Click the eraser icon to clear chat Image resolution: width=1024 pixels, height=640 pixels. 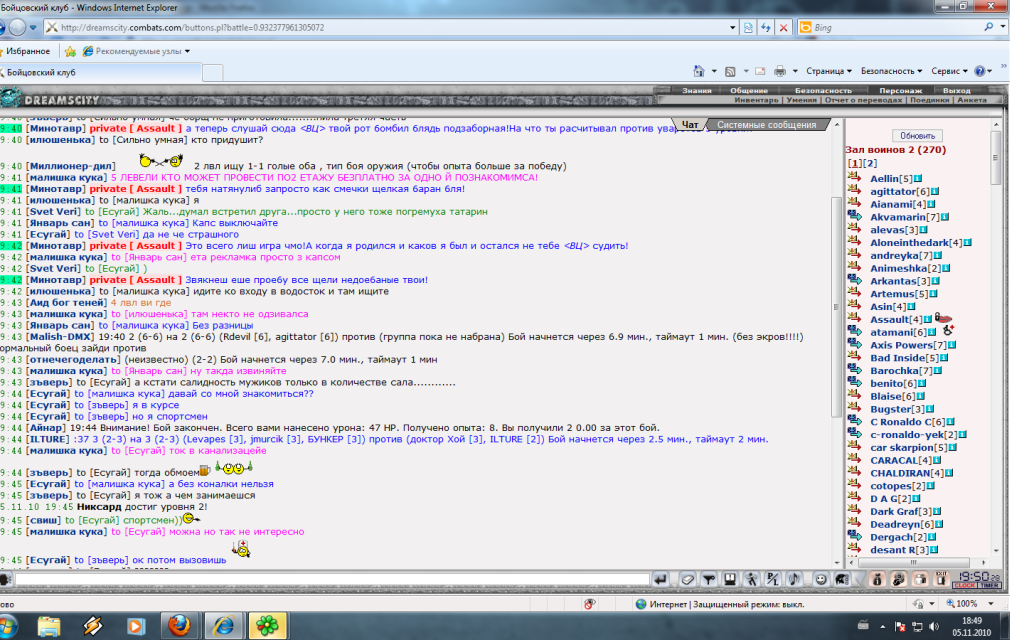point(687,579)
